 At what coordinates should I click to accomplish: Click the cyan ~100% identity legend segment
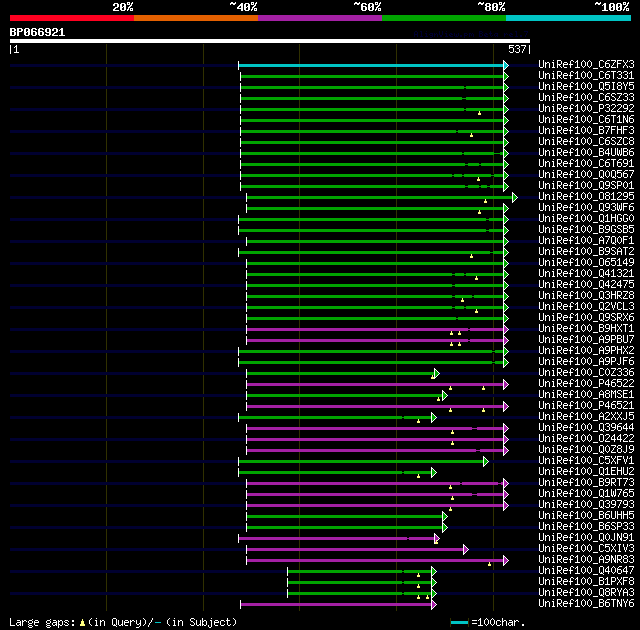[569, 18]
